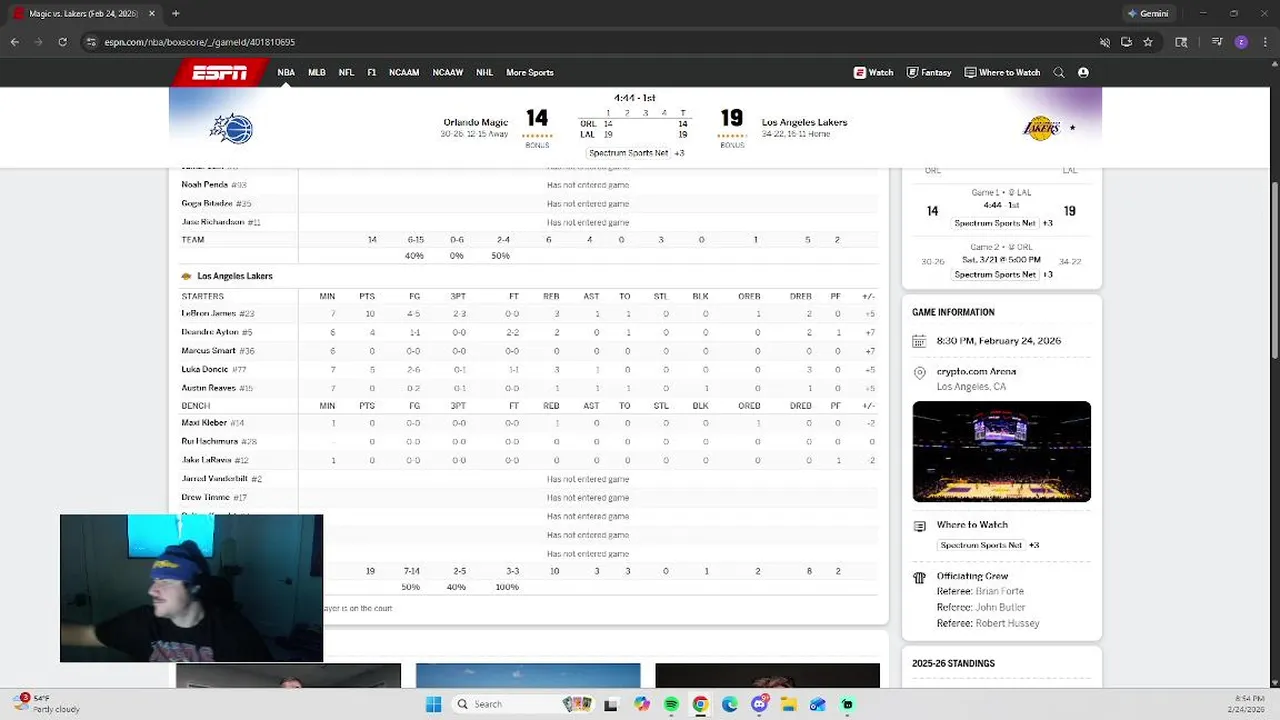Click the crypto.com Arena photo thumbnail
The height and width of the screenshot is (720, 1280).
coord(1001,451)
